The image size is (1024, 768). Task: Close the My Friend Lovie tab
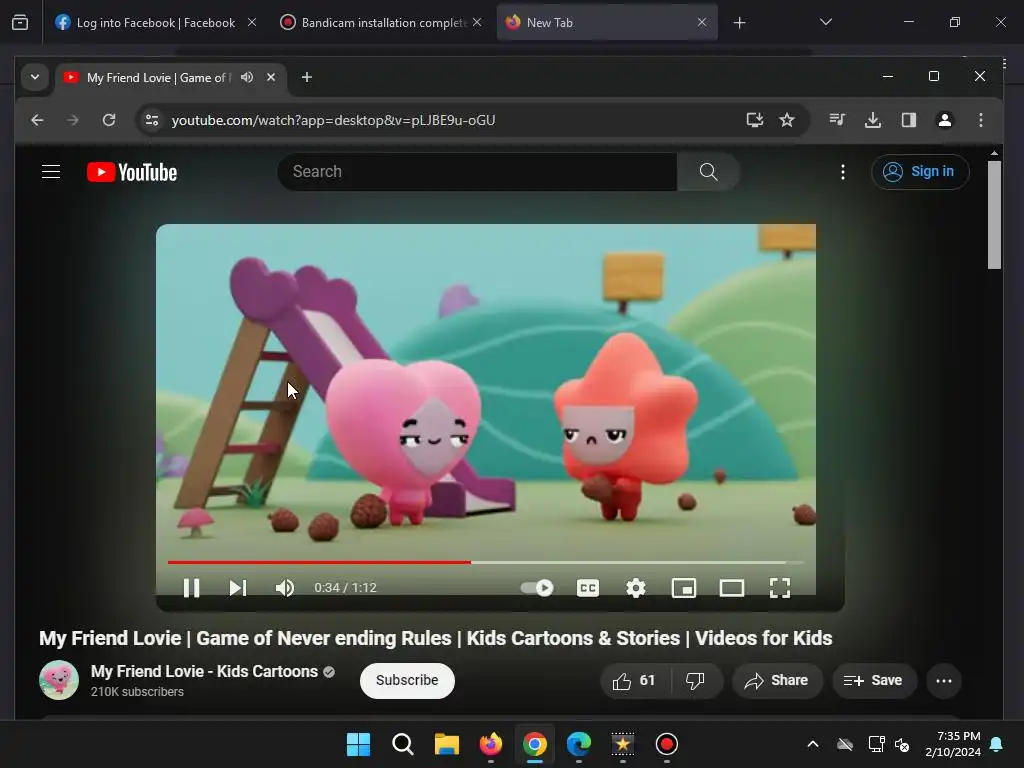[271, 77]
